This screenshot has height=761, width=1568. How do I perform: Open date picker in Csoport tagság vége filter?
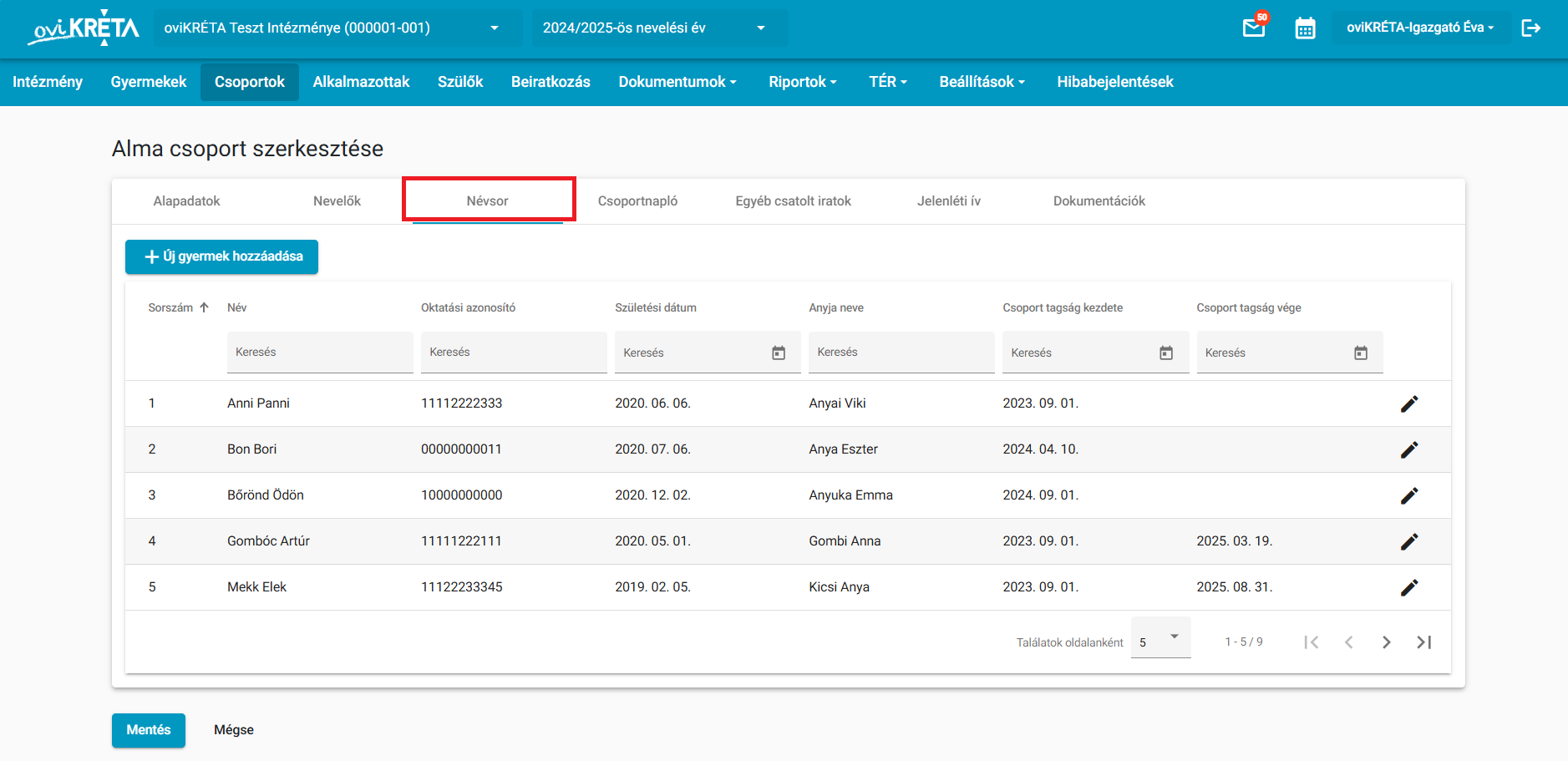coord(1361,353)
